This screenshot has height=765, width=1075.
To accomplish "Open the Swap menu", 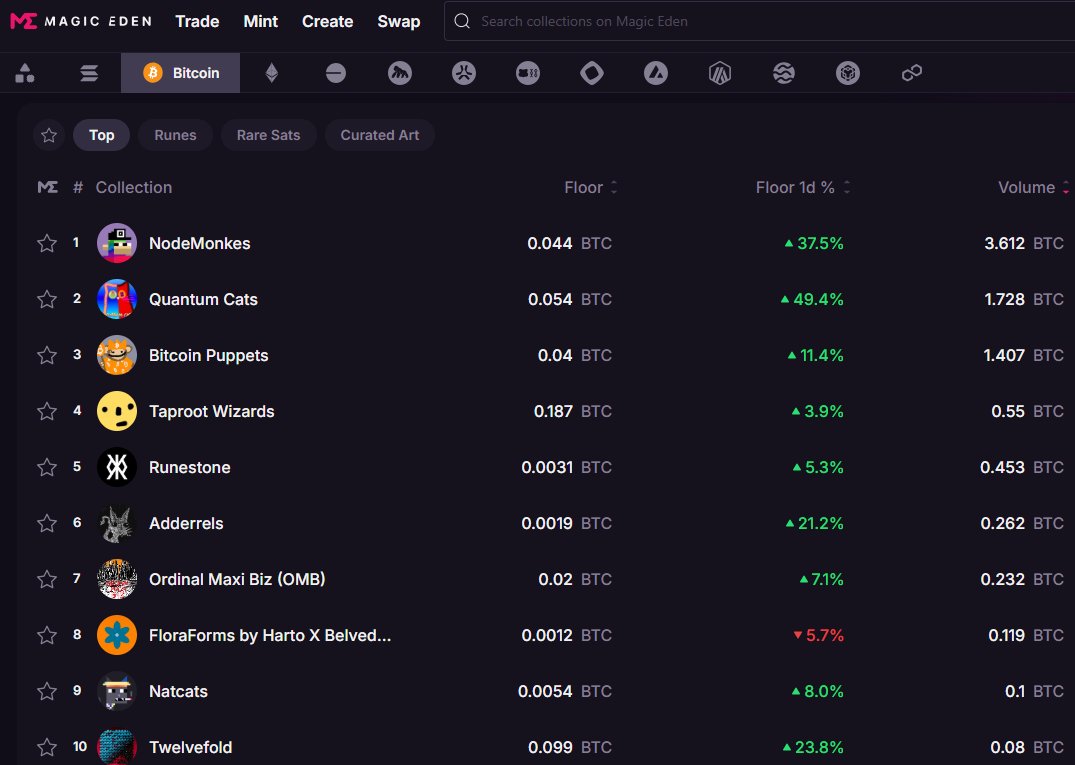I will tap(398, 21).
